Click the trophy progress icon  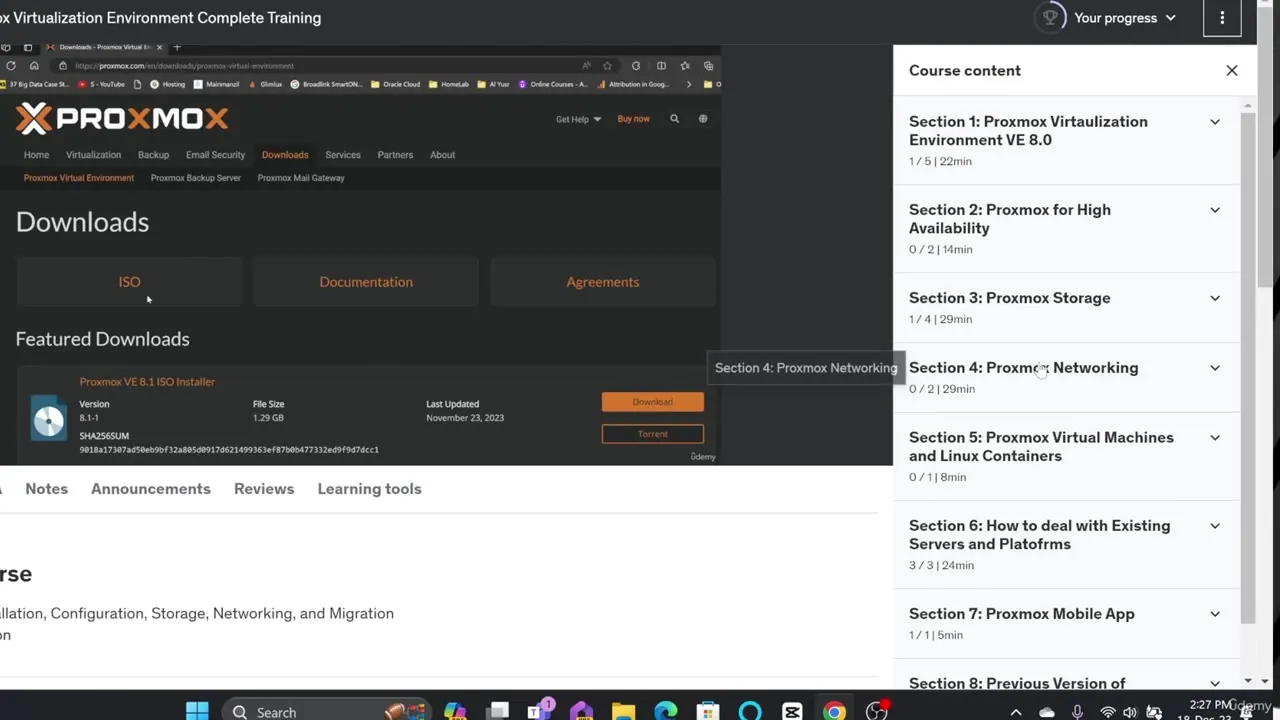tap(1050, 18)
